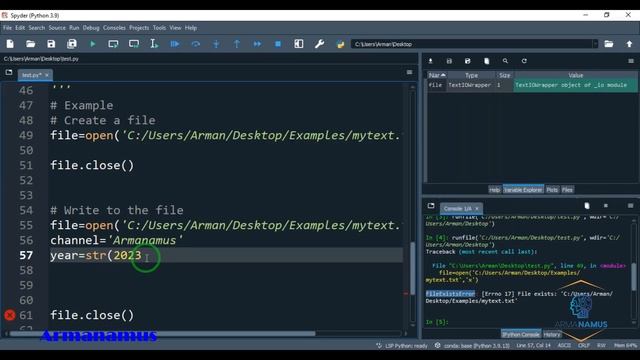Browse working directory folder icon
The height and width of the screenshot is (360, 640).
pos(609,44)
